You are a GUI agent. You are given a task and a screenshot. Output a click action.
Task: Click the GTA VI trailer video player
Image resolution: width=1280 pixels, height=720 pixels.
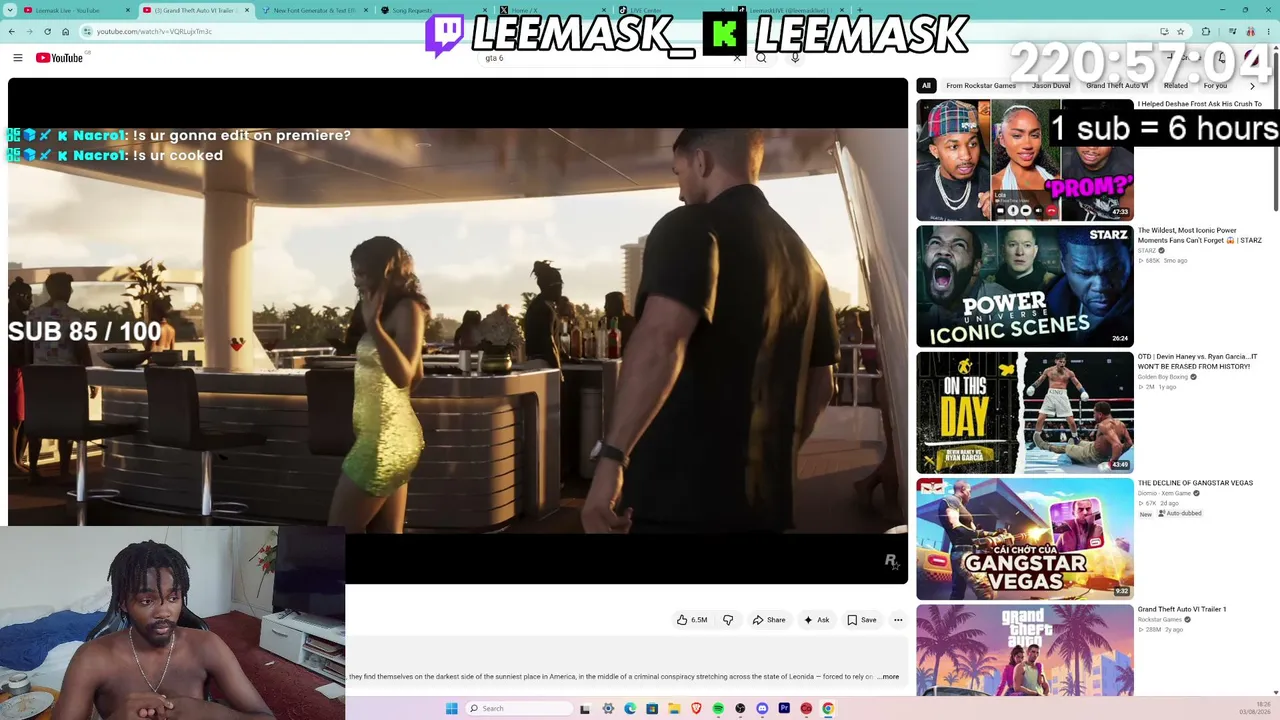click(458, 330)
